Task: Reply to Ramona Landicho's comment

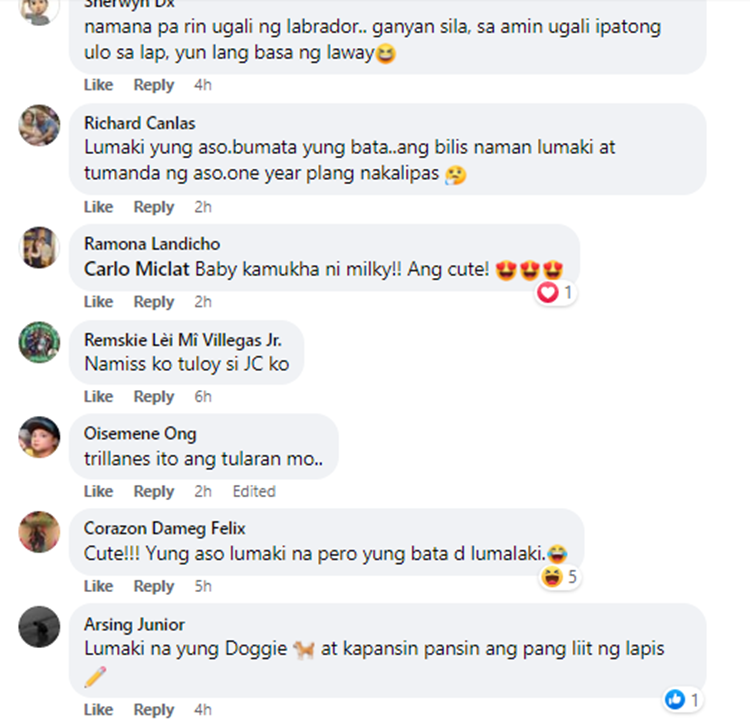Action: (x=154, y=302)
